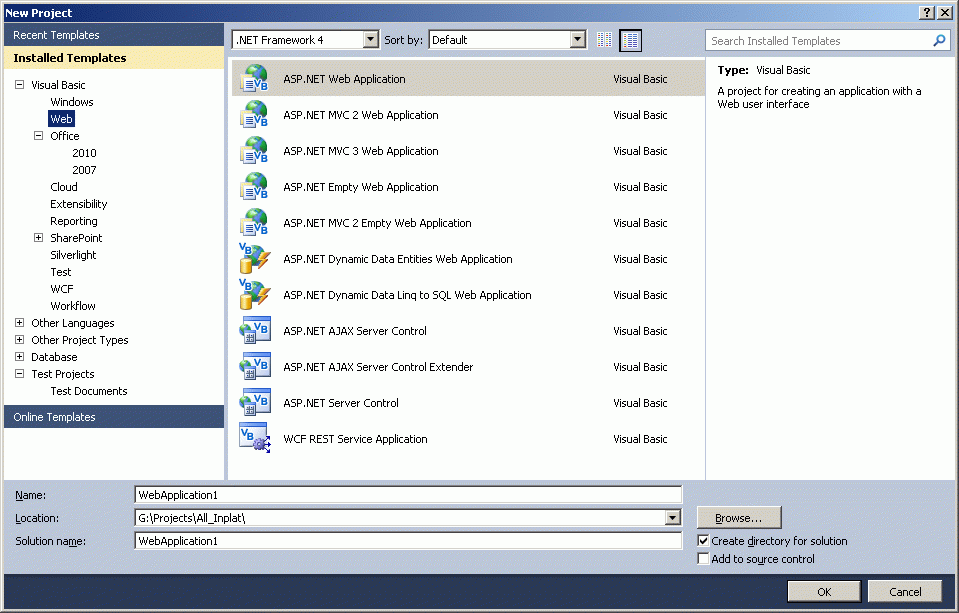
Task: Select the Web category in the tree
Action: (x=61, y=119)
